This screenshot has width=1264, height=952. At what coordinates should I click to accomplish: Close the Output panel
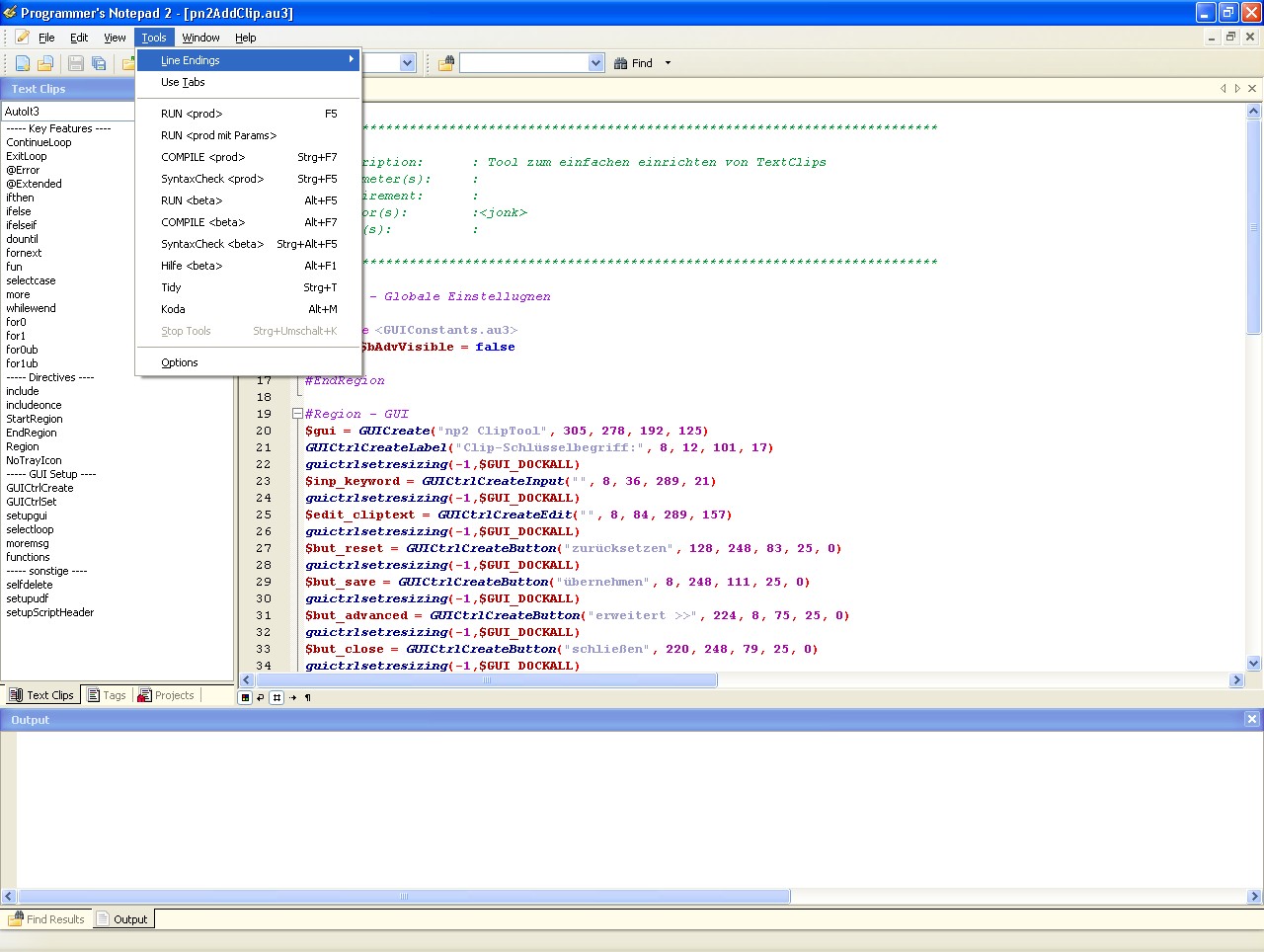(1251, 719)
